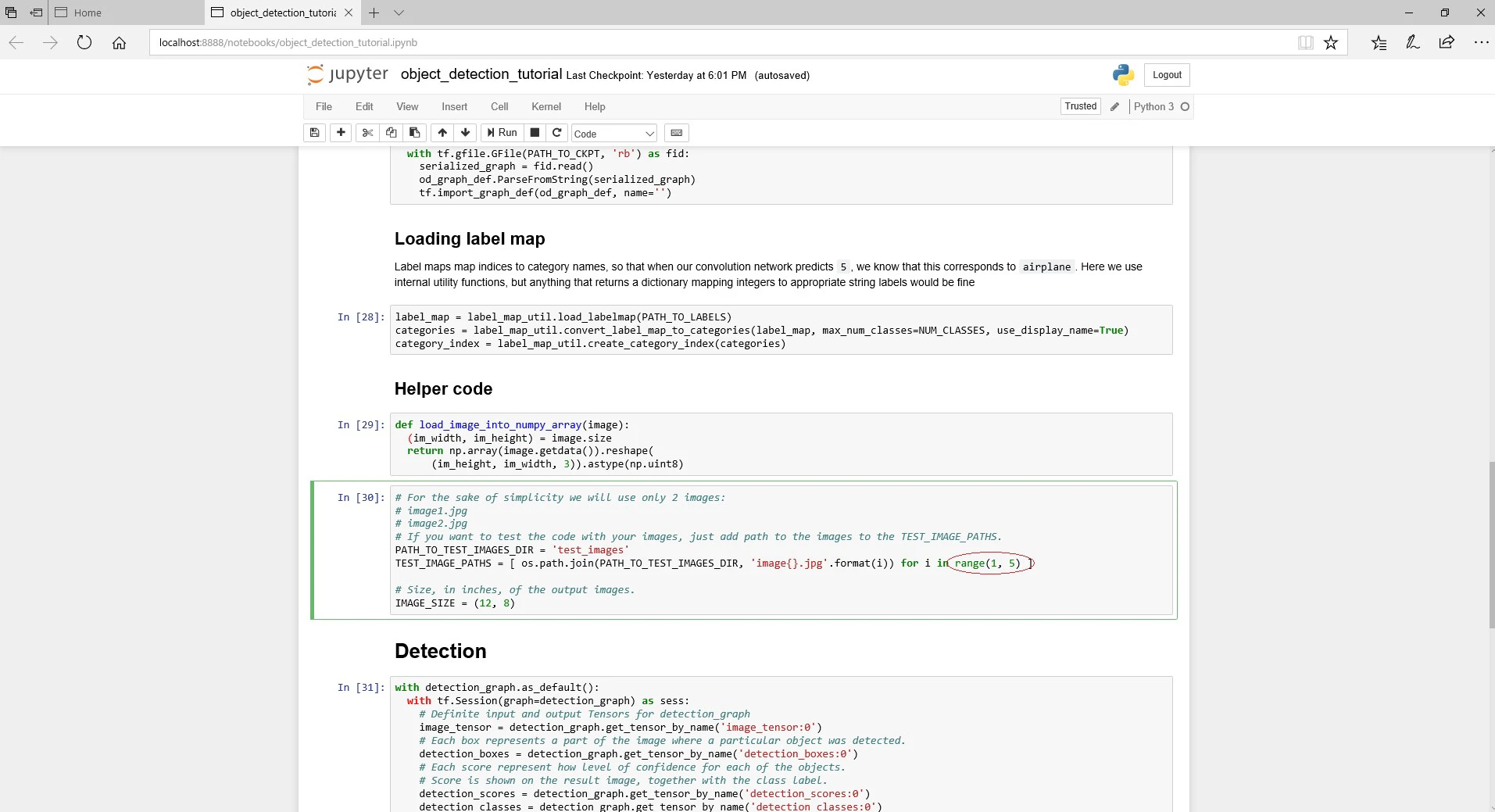Close the object_detection_tutorial browser tab
Screen dimensions: 1495x812
pos(349,13)
